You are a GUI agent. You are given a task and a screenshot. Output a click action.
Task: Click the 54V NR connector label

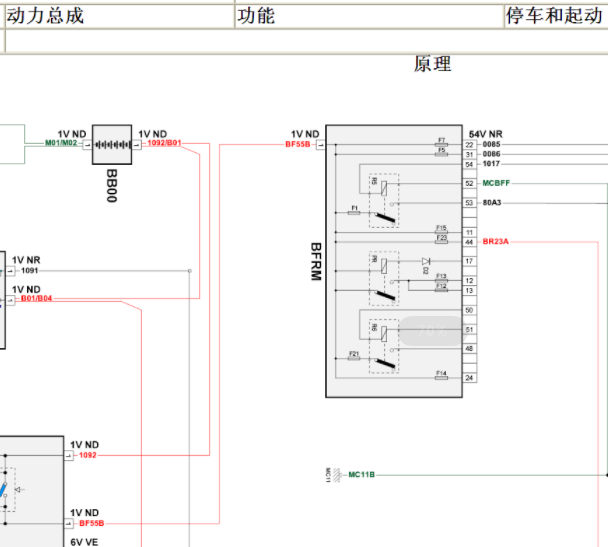click(x=485, y=134)
